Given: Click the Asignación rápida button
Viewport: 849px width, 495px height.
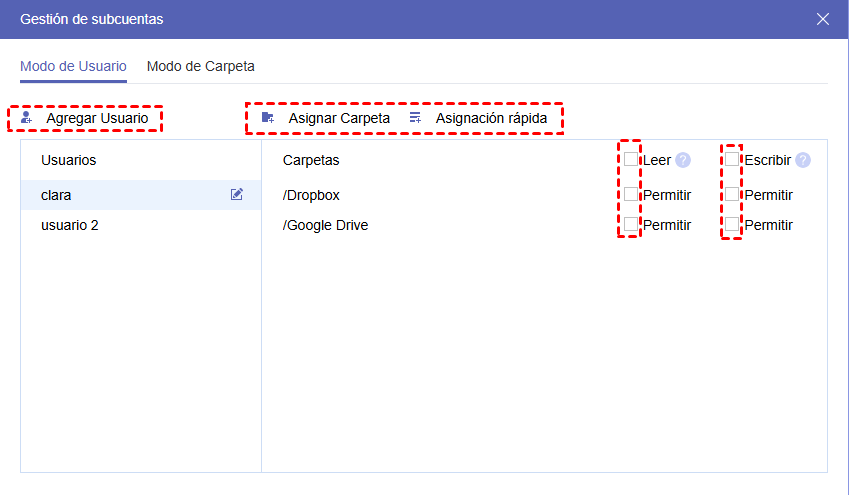Looking at the screenshot, I should point(490,118).
